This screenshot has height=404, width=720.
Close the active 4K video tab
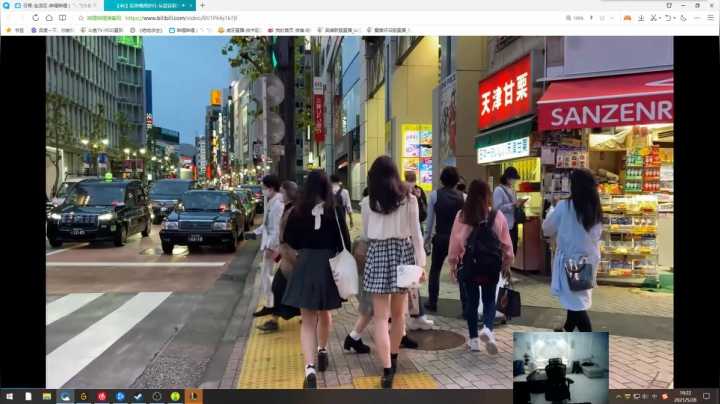point(191,6)
